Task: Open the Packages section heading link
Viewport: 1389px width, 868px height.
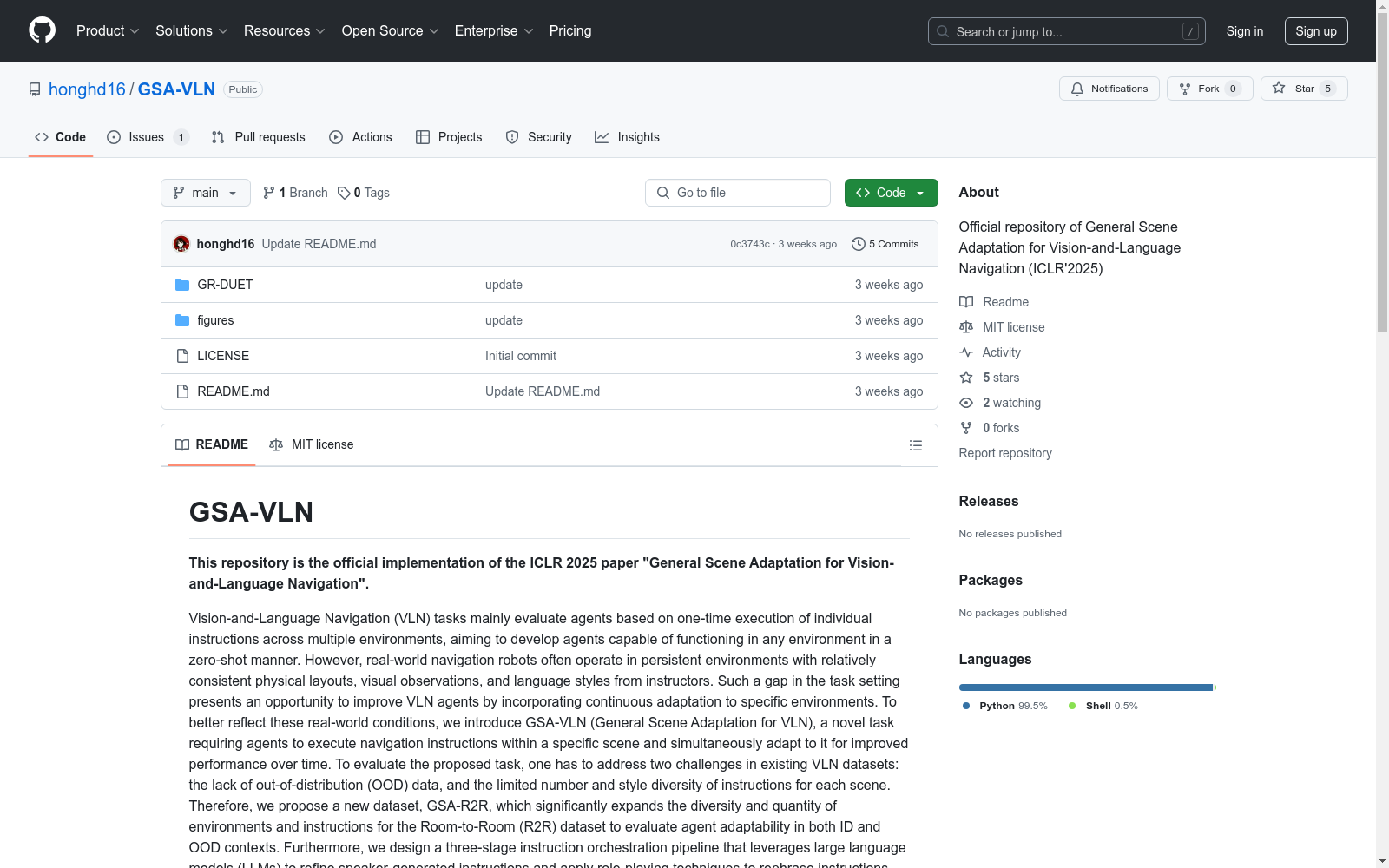Action: tap(991, 580)
